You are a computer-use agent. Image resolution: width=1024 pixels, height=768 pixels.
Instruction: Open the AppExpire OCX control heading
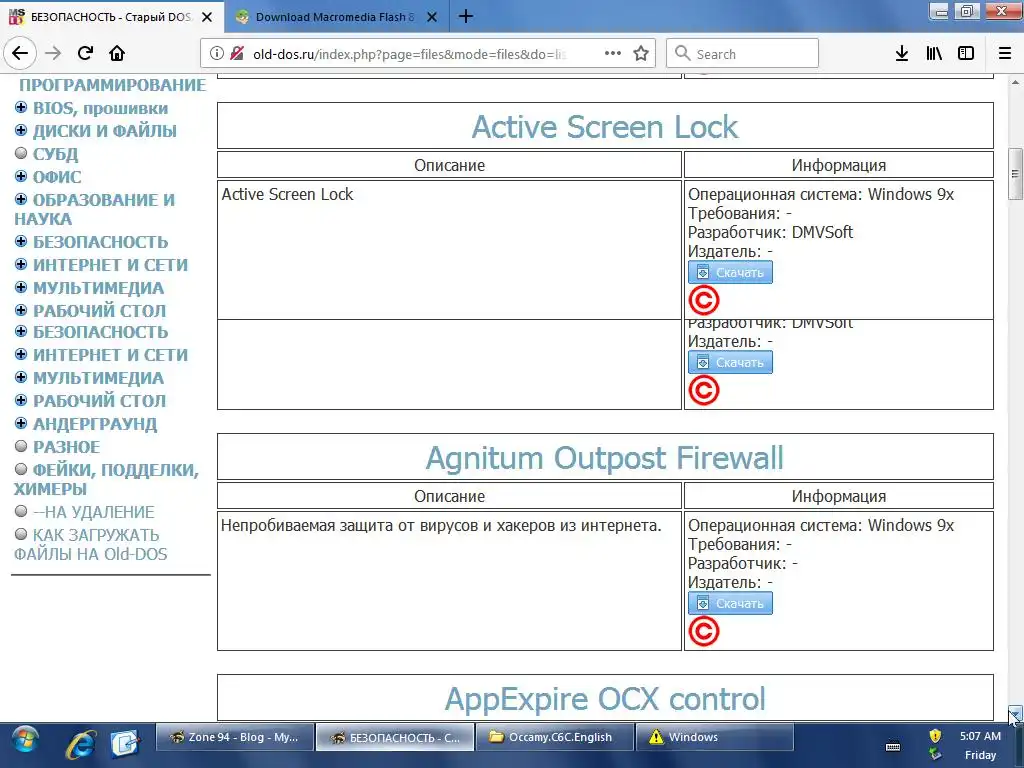[x=605, y=699]
